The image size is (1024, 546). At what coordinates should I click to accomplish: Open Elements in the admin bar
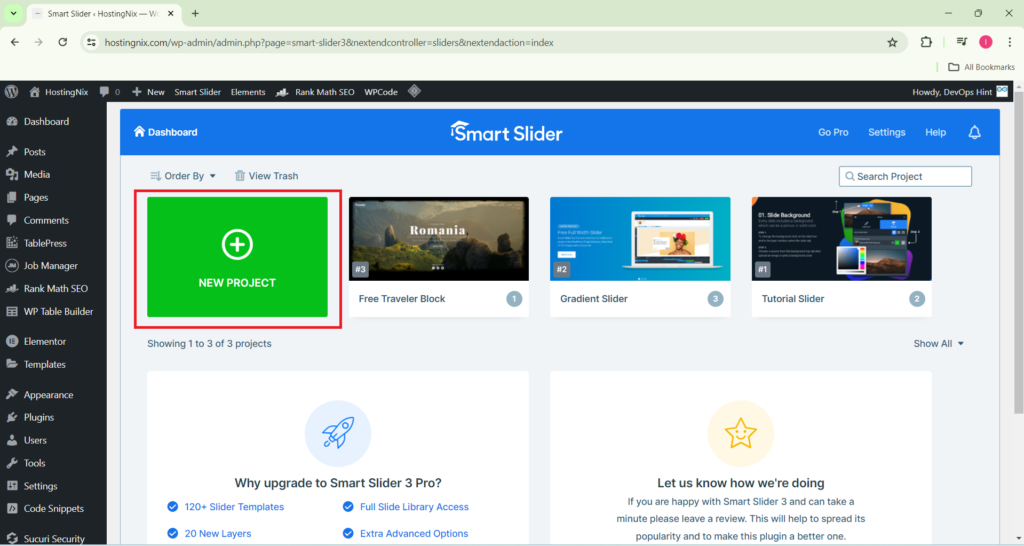coord(248,92)
